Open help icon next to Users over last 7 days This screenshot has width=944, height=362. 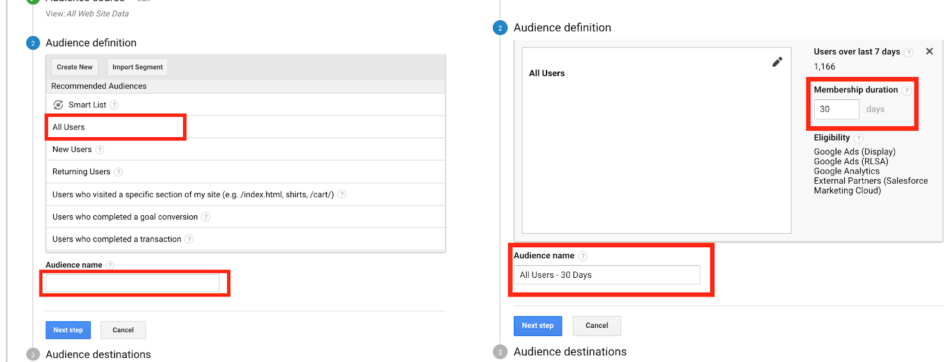(x=908, y=52)
